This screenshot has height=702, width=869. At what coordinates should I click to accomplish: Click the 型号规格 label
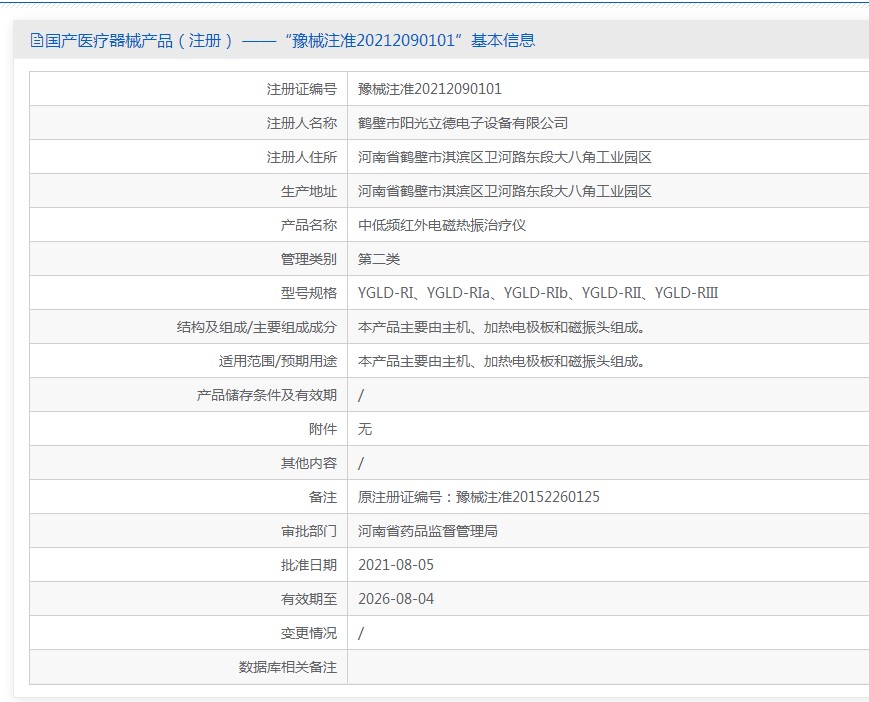309,293
